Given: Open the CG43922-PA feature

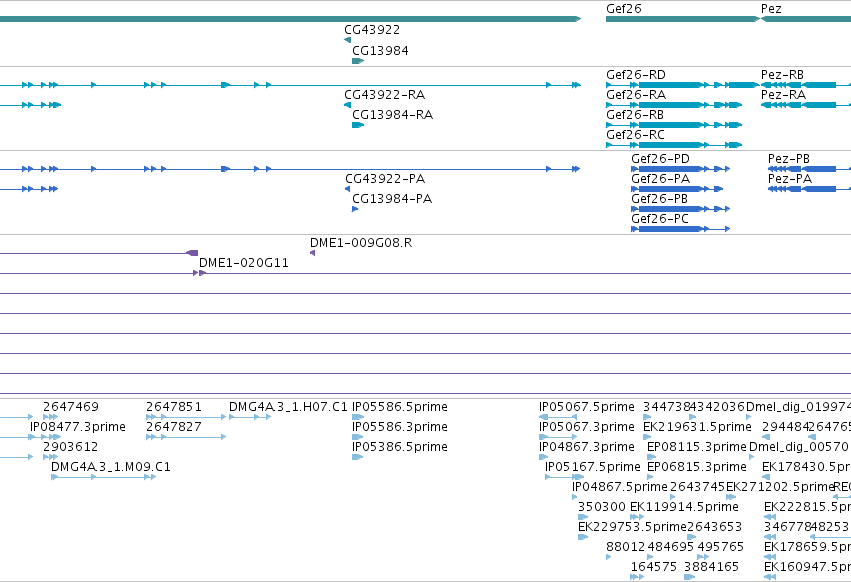Looking at the screenshot, I should point(347,189).
